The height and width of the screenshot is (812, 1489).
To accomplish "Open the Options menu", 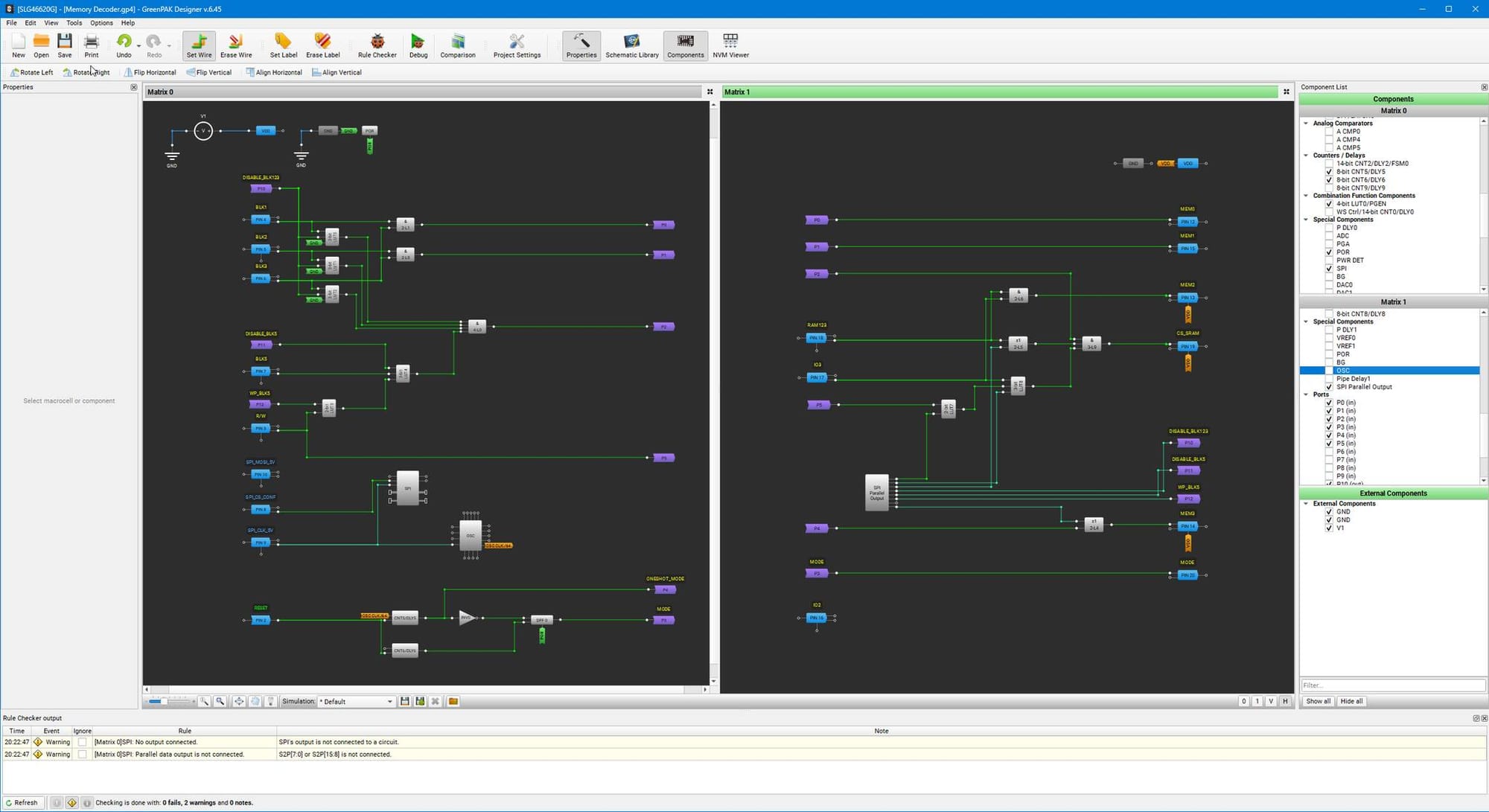I will [101, 22].
